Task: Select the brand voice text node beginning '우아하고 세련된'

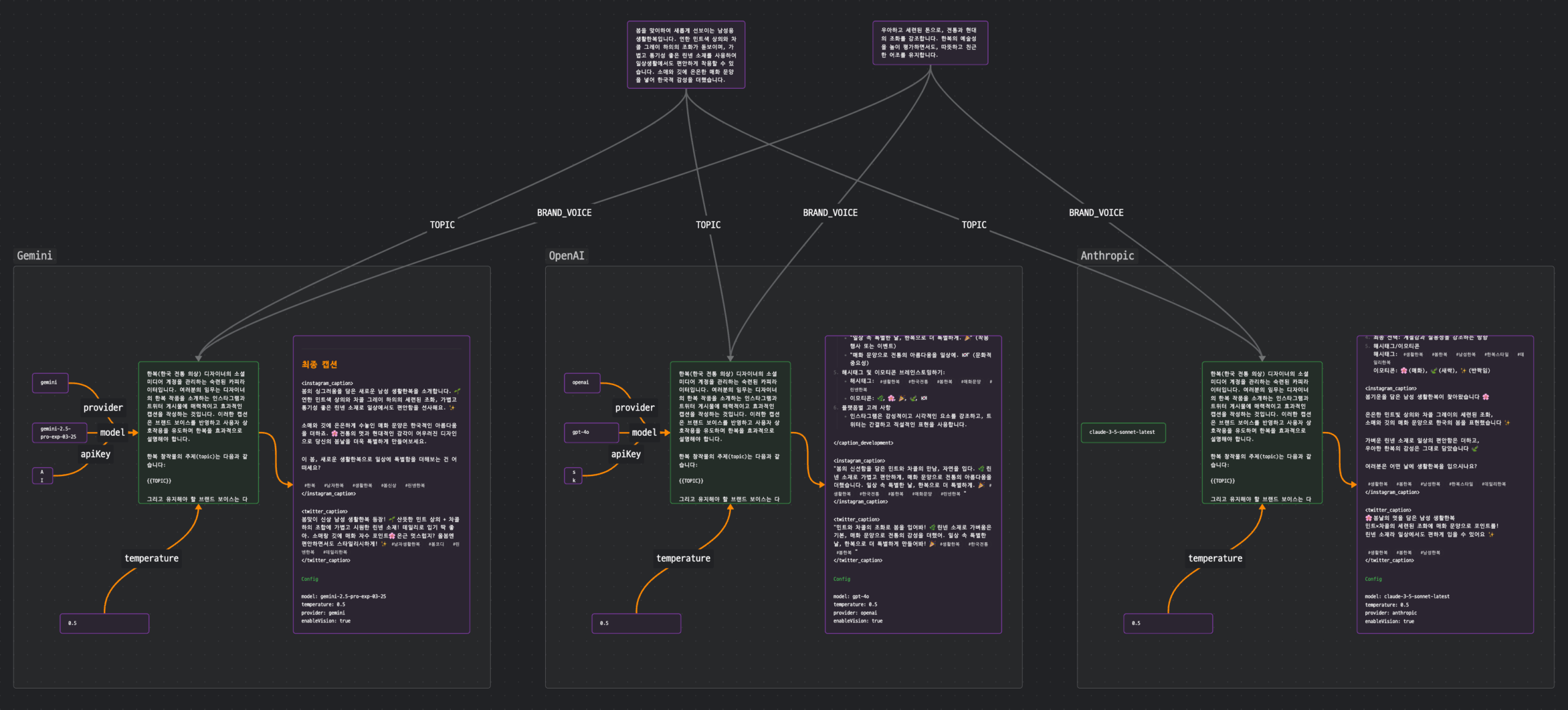Action: pos(930,43)
